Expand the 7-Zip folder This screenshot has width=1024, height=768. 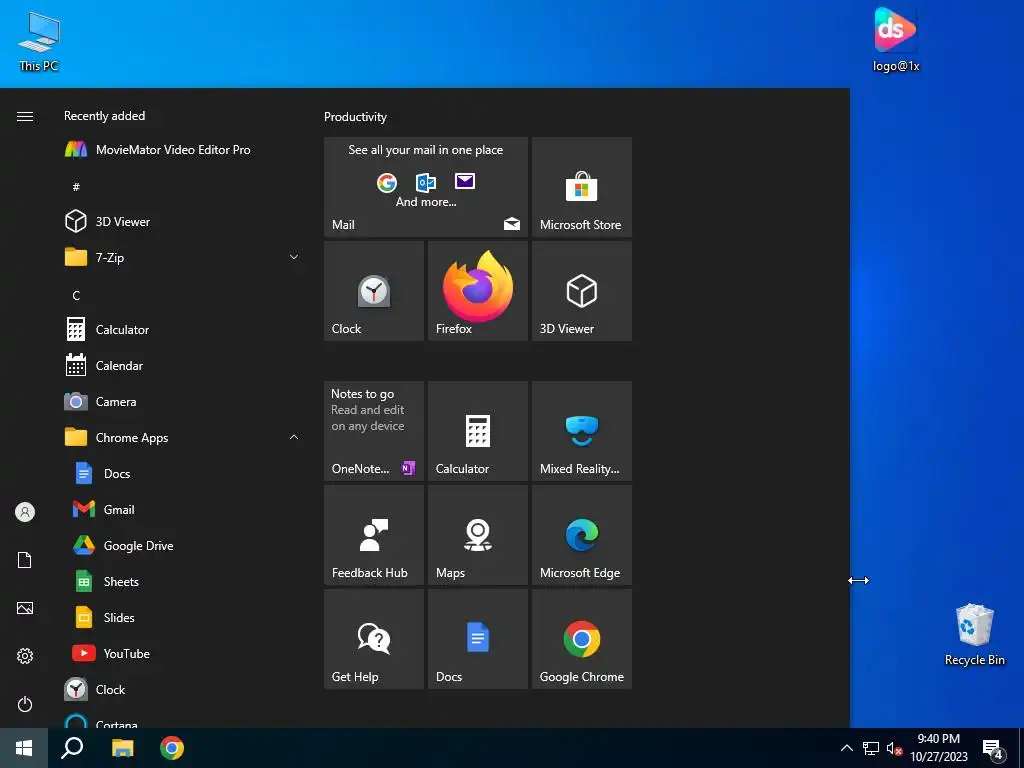[x=183, y=257]
